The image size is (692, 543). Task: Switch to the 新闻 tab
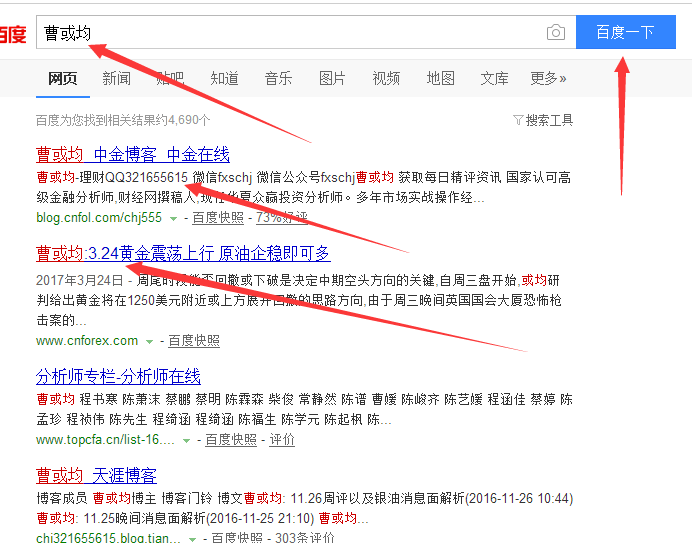[x=117, y=79]
